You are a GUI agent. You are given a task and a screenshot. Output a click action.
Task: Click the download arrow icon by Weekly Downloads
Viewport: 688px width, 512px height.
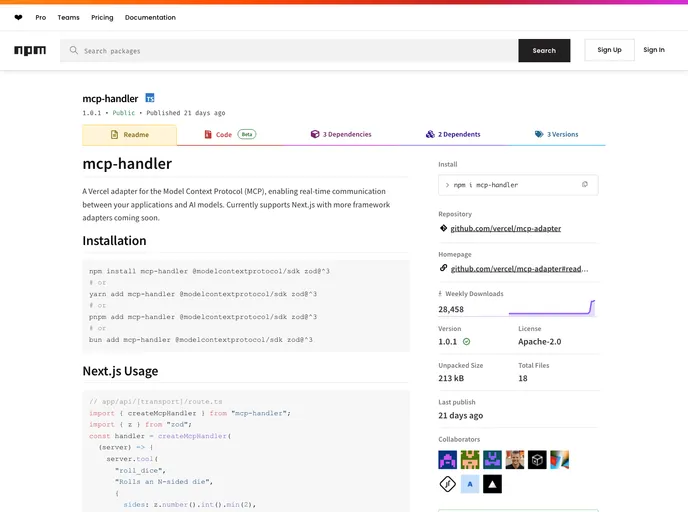coord(440,294)
